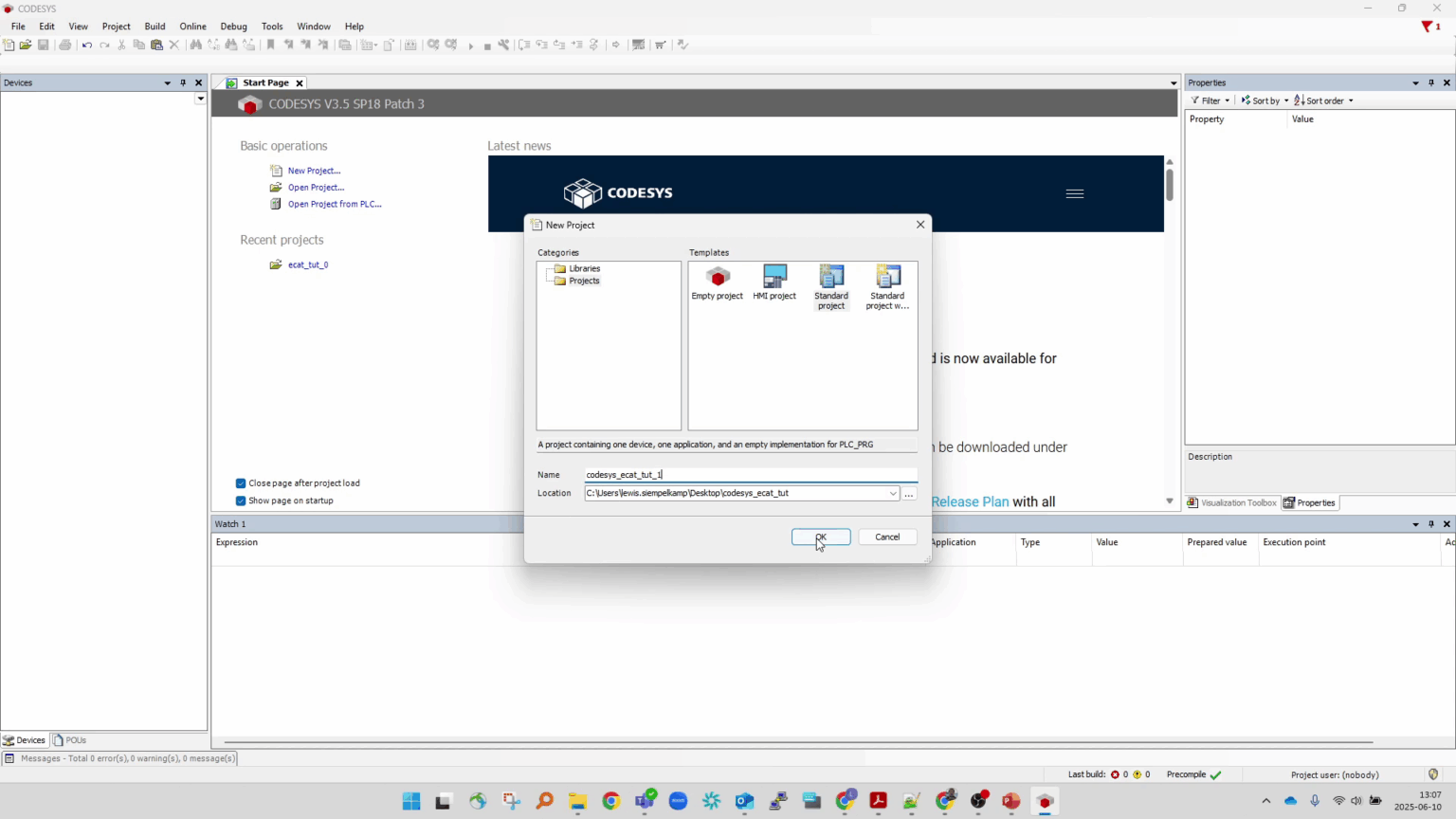The height and width of the screenshot is (819, 1456).
Task: Click the Print toolbar icon
Action: coord(65,45)
